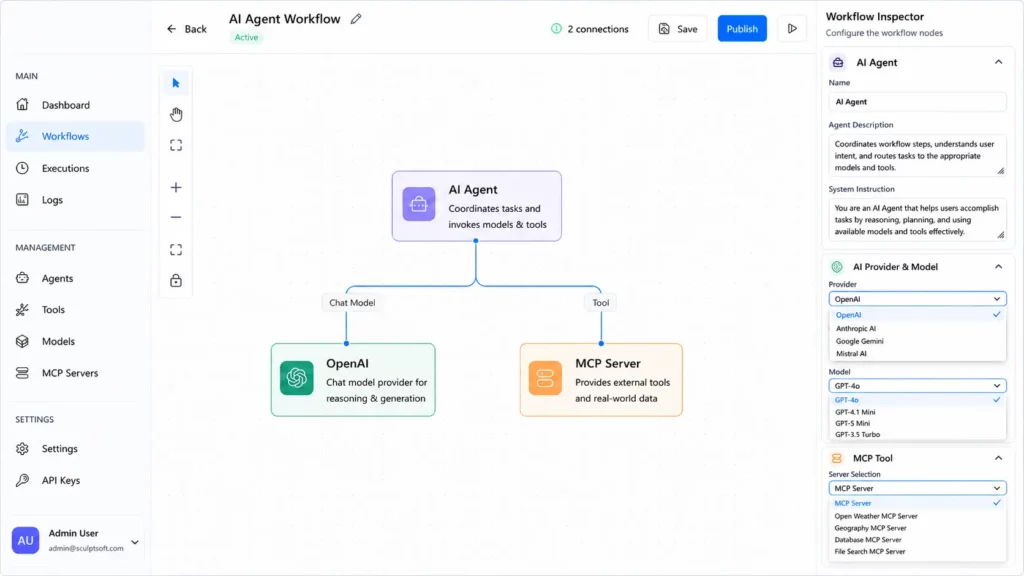Select the AI Agent node title
The height and width of the screenshot is (576, 1024).
pos(473,189)
